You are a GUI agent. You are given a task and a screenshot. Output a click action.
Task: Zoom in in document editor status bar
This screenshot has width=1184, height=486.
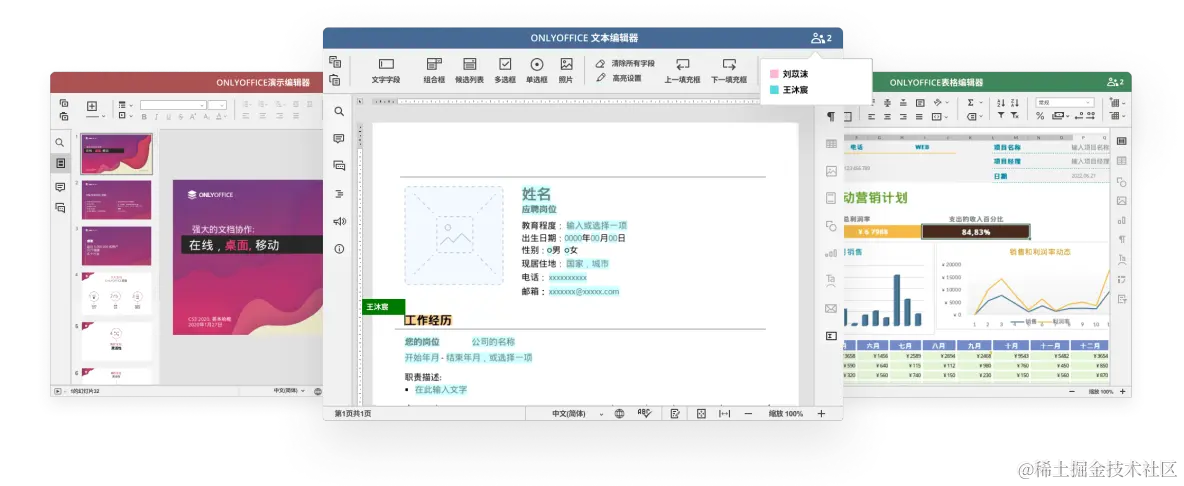click(x=822, y=414)
